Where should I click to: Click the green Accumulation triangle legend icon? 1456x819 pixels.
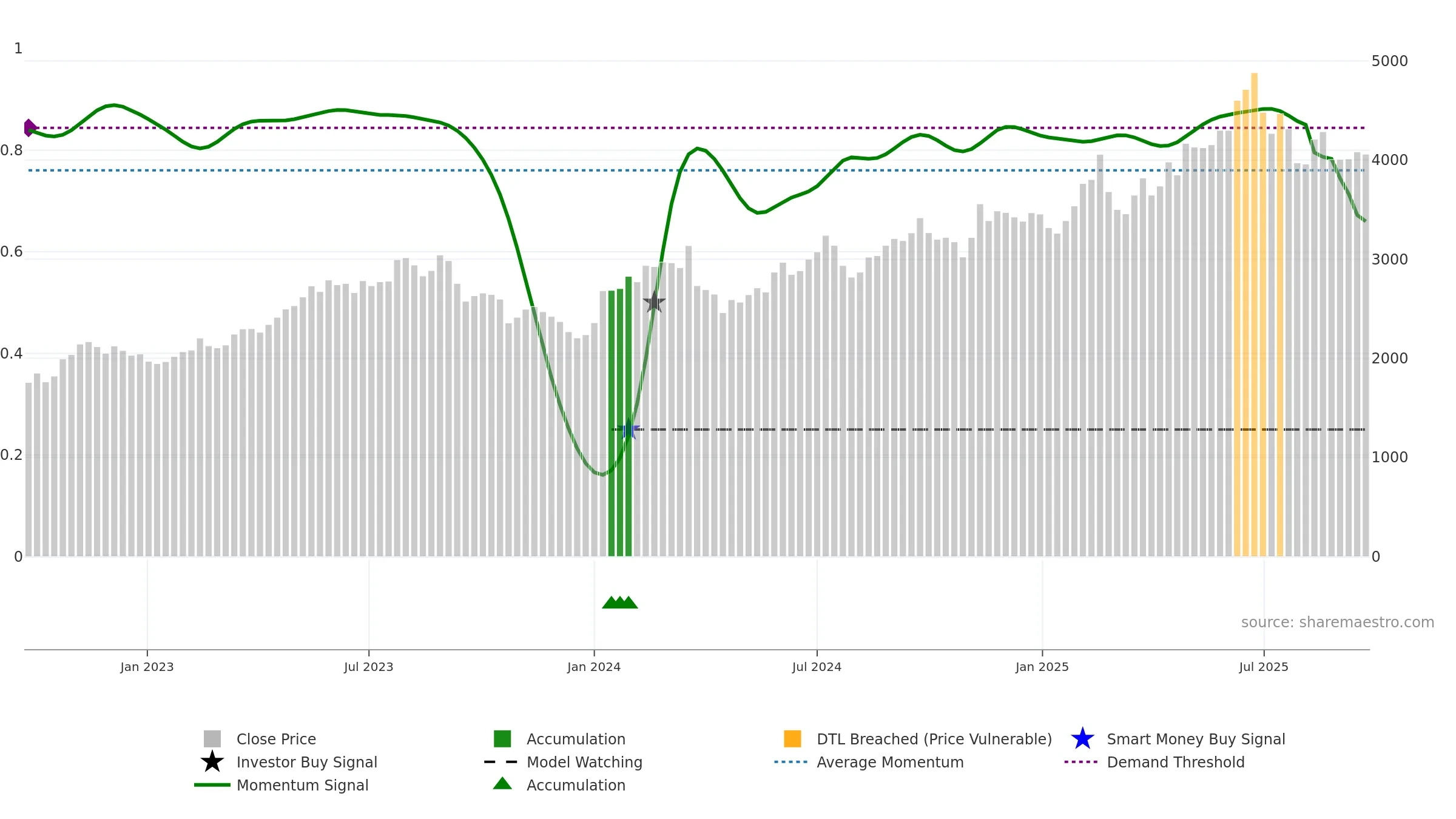502,784
